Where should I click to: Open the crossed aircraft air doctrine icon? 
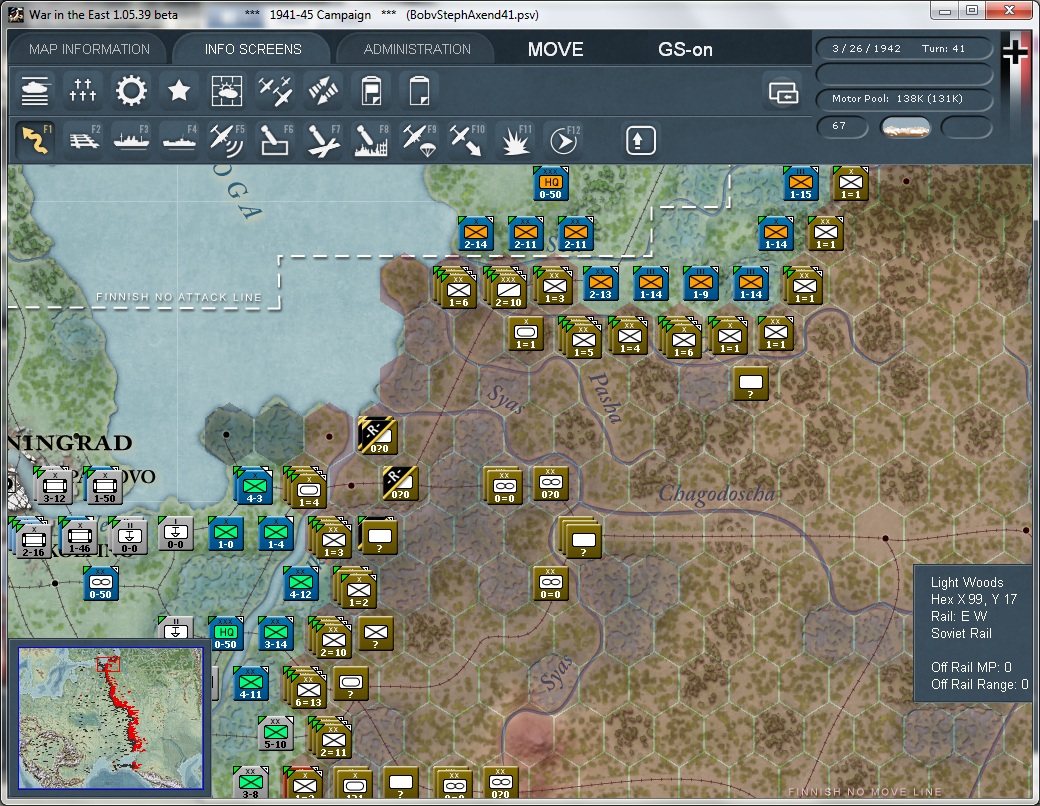[275, 91]
